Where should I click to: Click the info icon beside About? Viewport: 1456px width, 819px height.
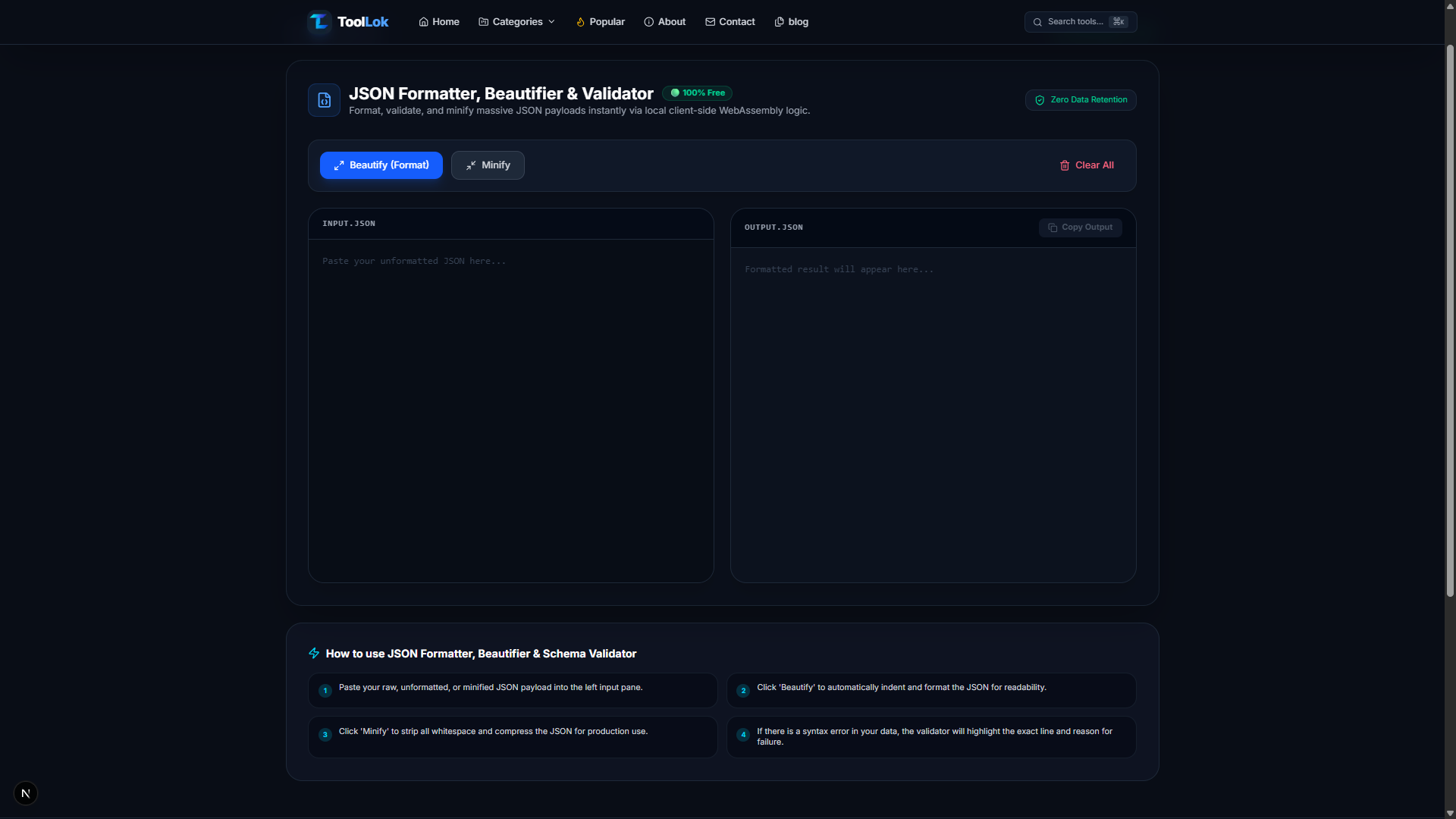coord(649,22)
